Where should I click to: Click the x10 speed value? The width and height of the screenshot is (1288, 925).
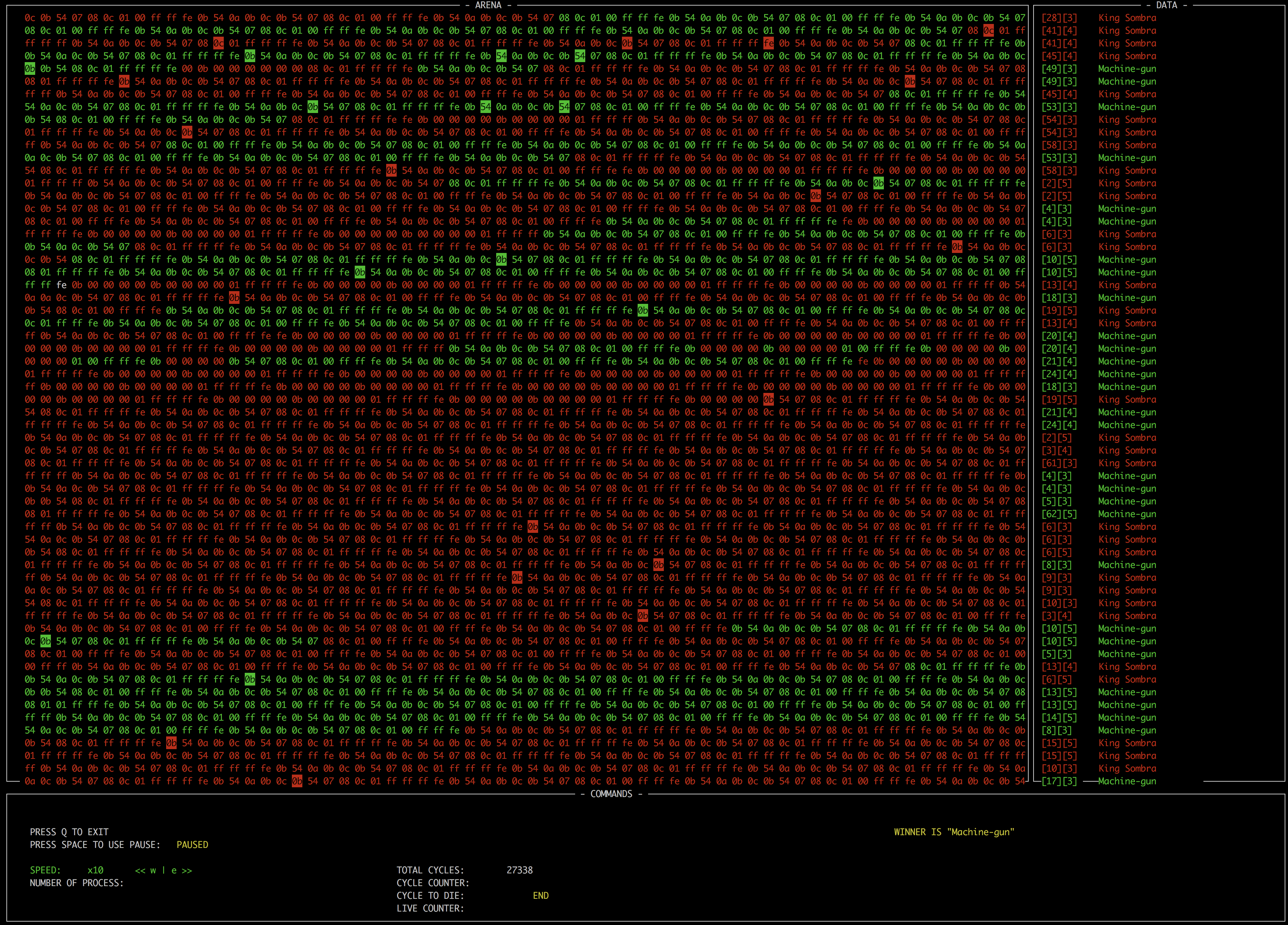point(95,870)
